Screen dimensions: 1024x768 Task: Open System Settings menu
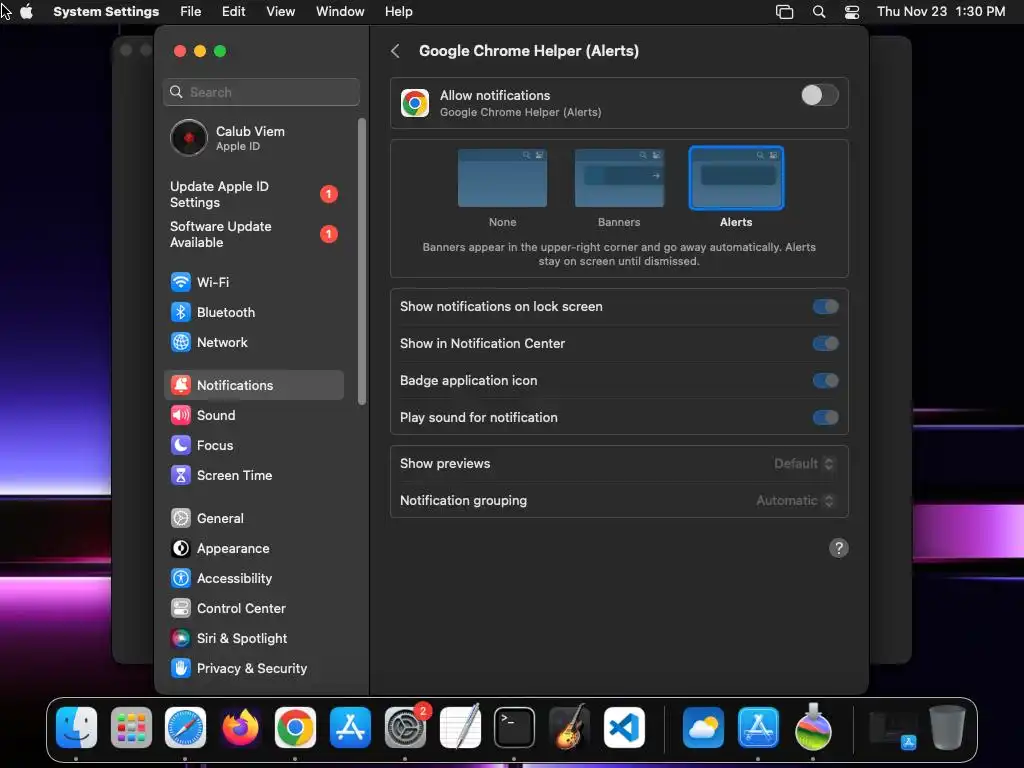[x=106, y=12]
